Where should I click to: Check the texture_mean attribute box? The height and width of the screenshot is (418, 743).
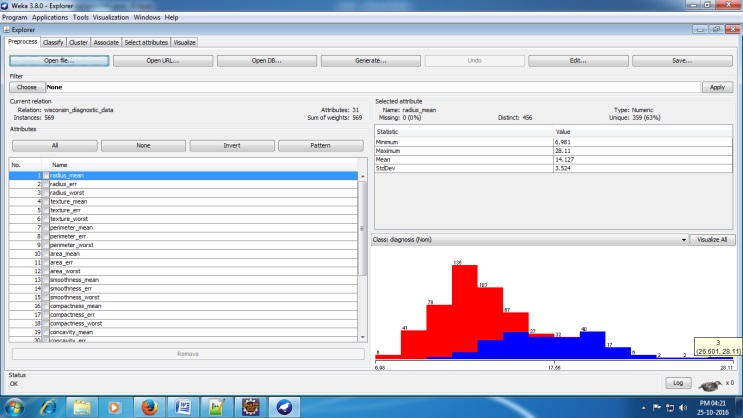click(x=45, y=202)
